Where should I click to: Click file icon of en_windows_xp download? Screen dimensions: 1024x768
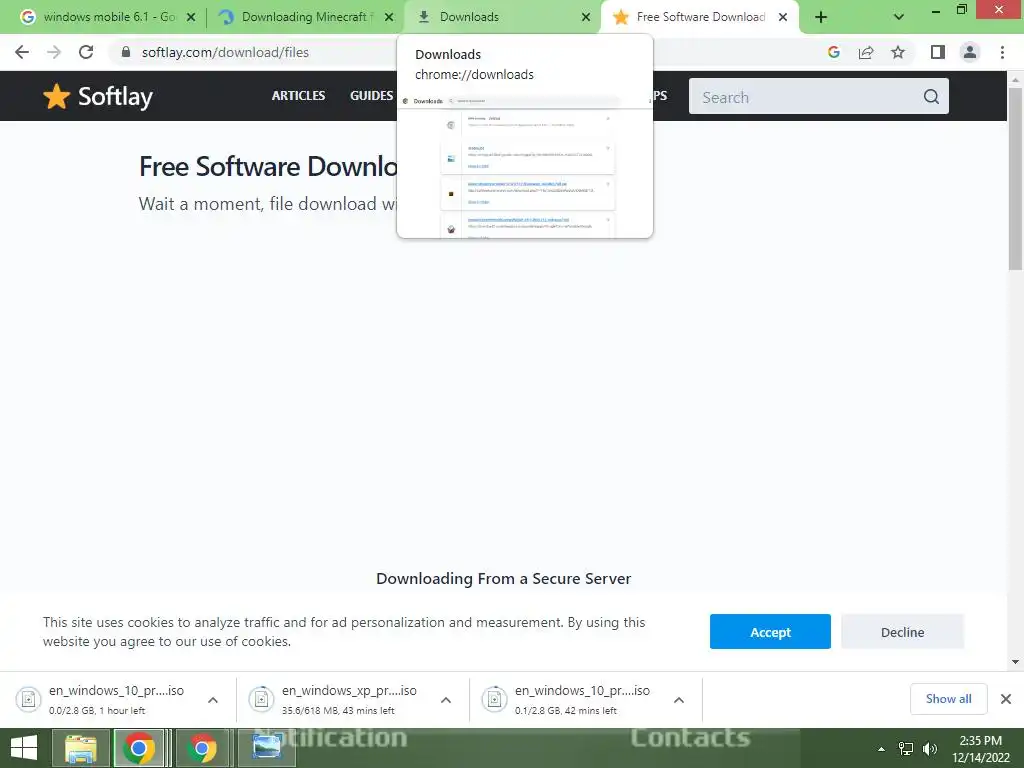tap(261, 699)
